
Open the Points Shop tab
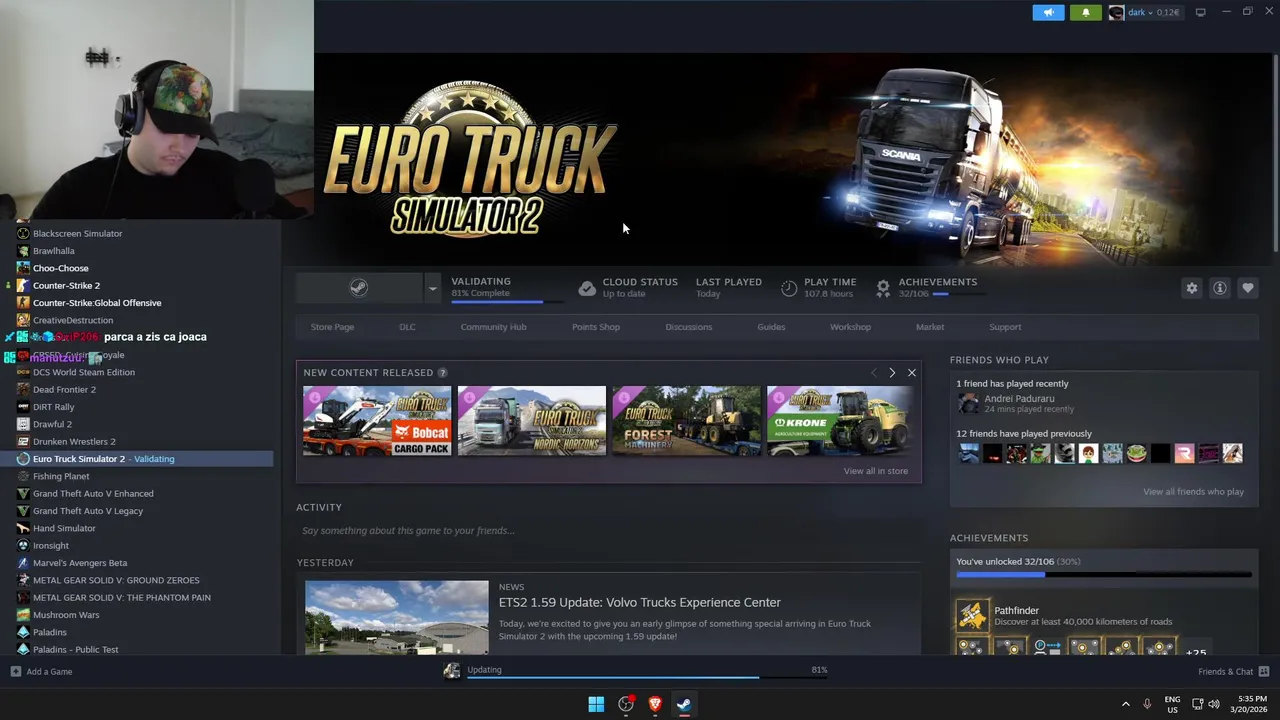point(596,327)
